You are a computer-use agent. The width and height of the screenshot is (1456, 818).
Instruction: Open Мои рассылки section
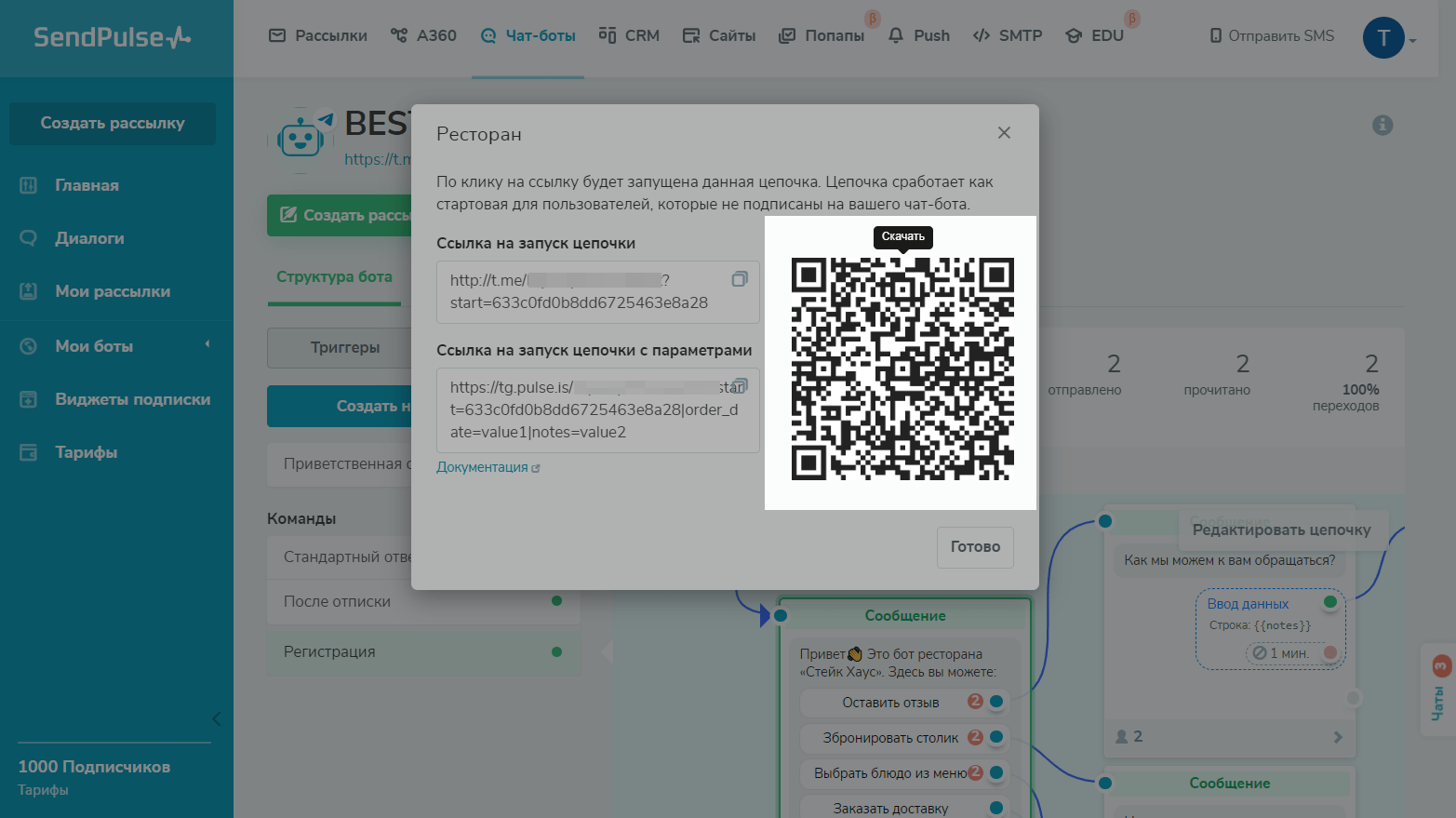[112, 291]
